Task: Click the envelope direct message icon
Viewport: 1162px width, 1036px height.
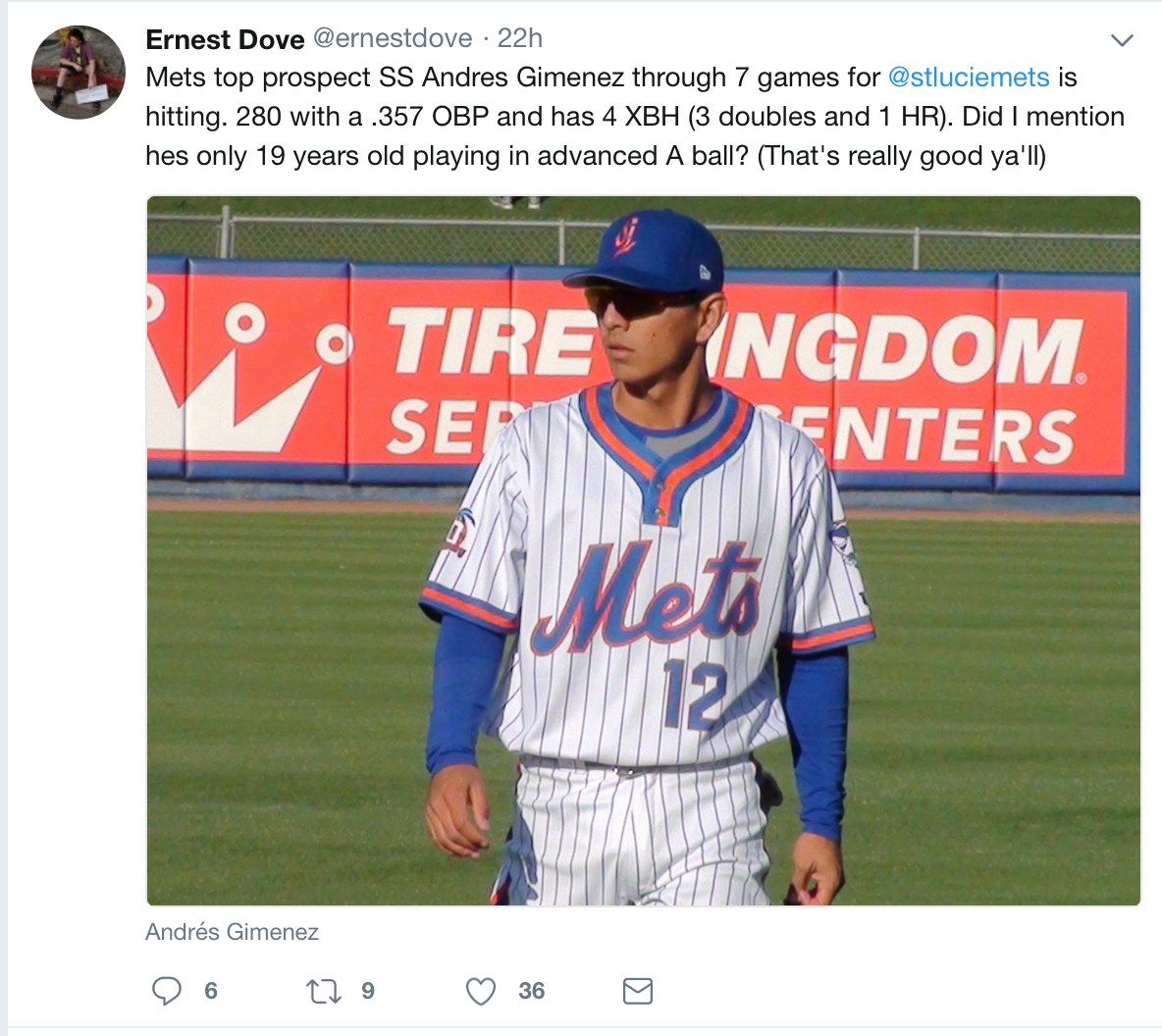Action: 638,991
